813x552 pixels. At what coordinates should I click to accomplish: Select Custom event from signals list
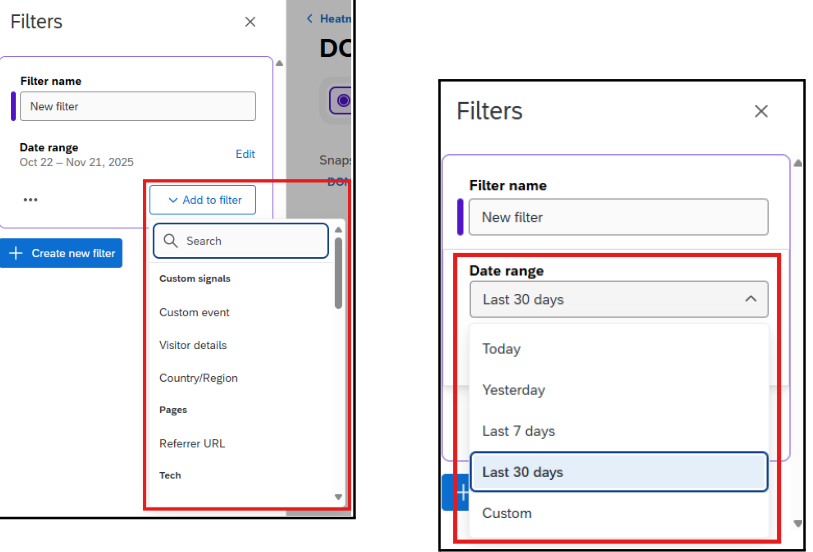pos(194,312)
